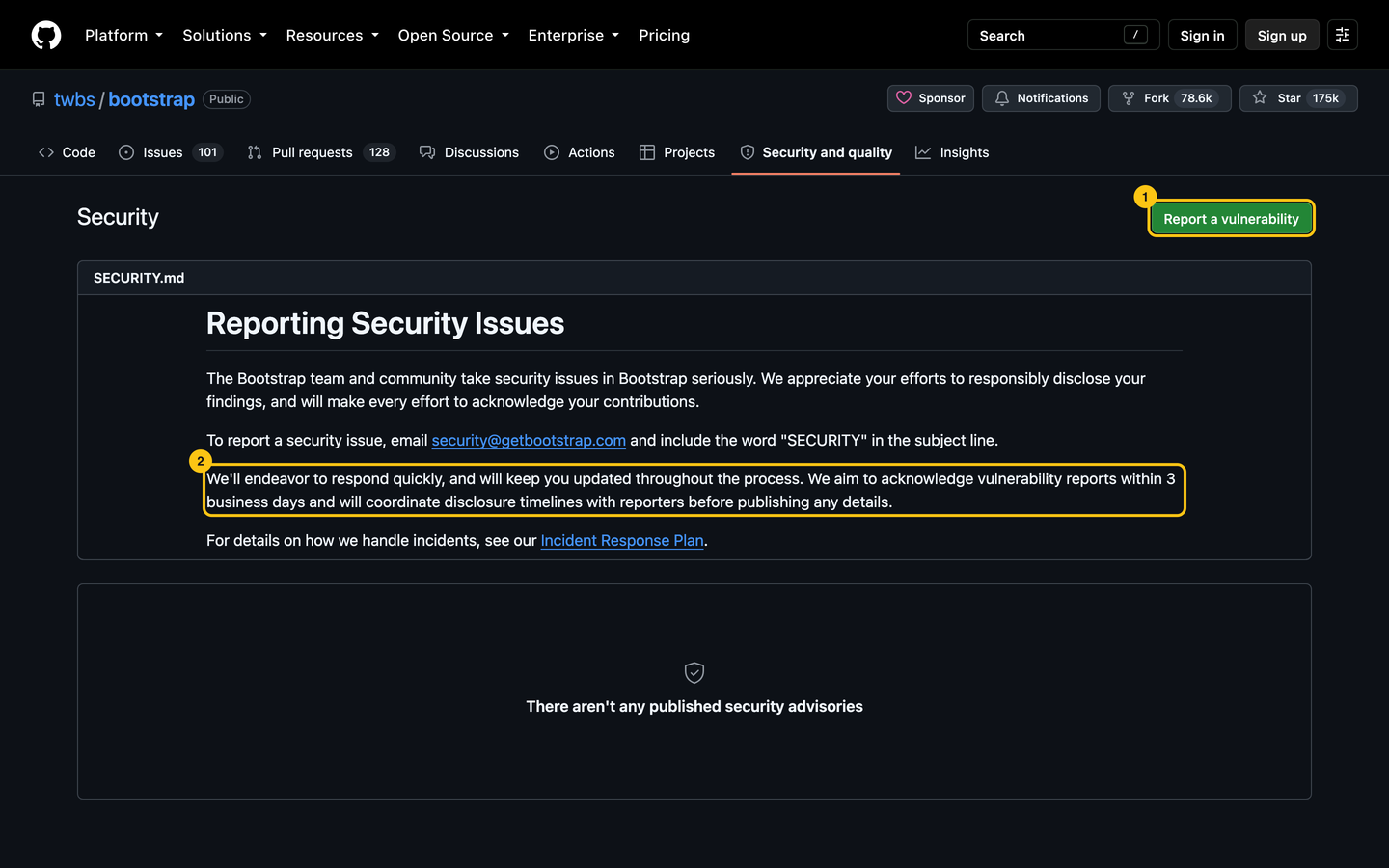Click the 175k star count
Viewport: 1389px width, 868px height.
point(1325,98)
